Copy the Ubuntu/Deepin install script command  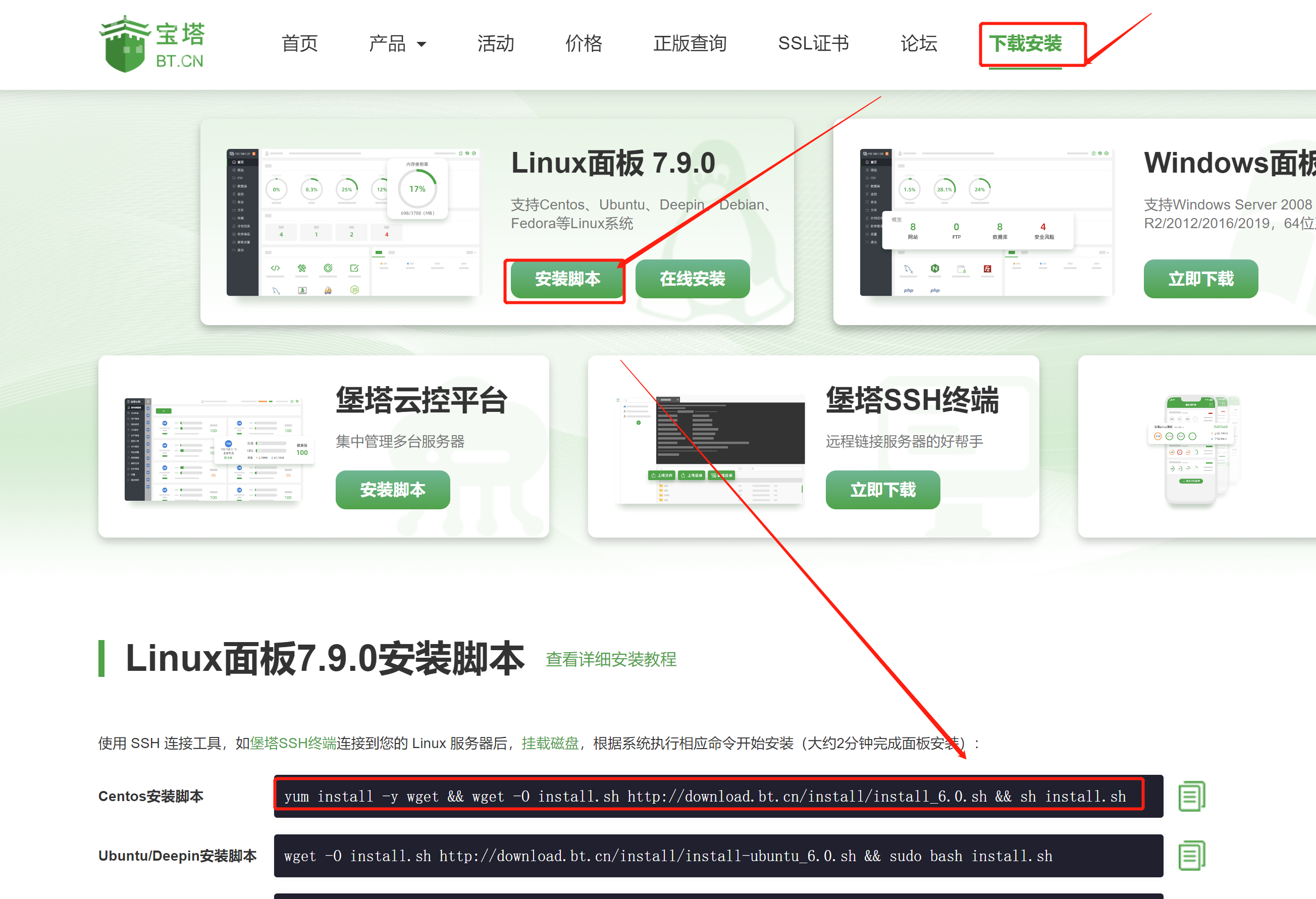(x=1191, y=856)
